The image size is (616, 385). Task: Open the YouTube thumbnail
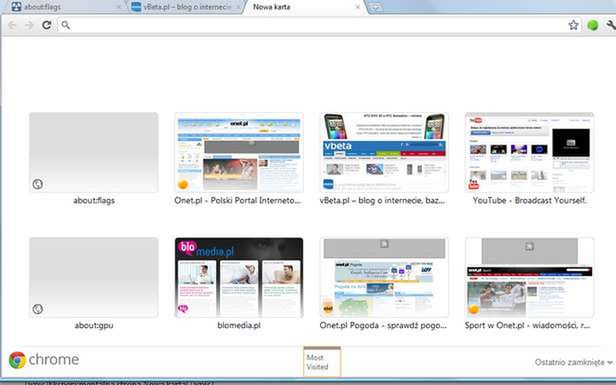coord(529,152)
